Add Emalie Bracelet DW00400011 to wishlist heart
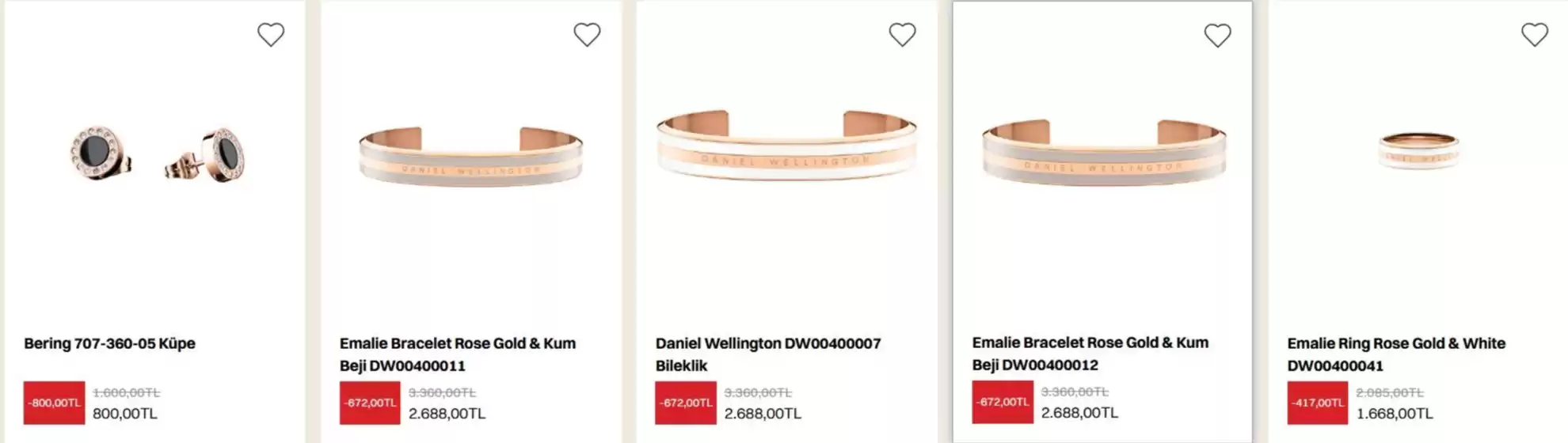 (x=587, y=35)
